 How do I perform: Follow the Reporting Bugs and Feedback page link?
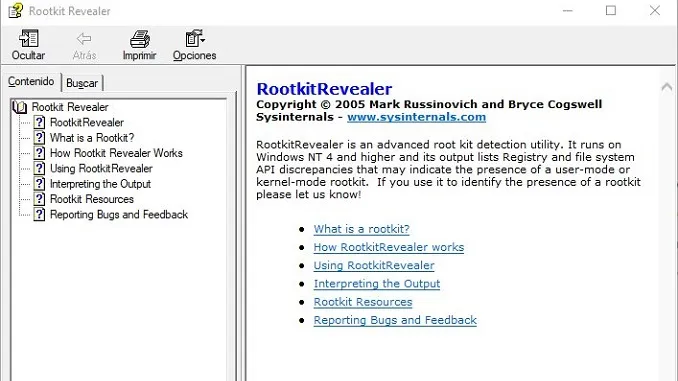(x=395, y=320)
